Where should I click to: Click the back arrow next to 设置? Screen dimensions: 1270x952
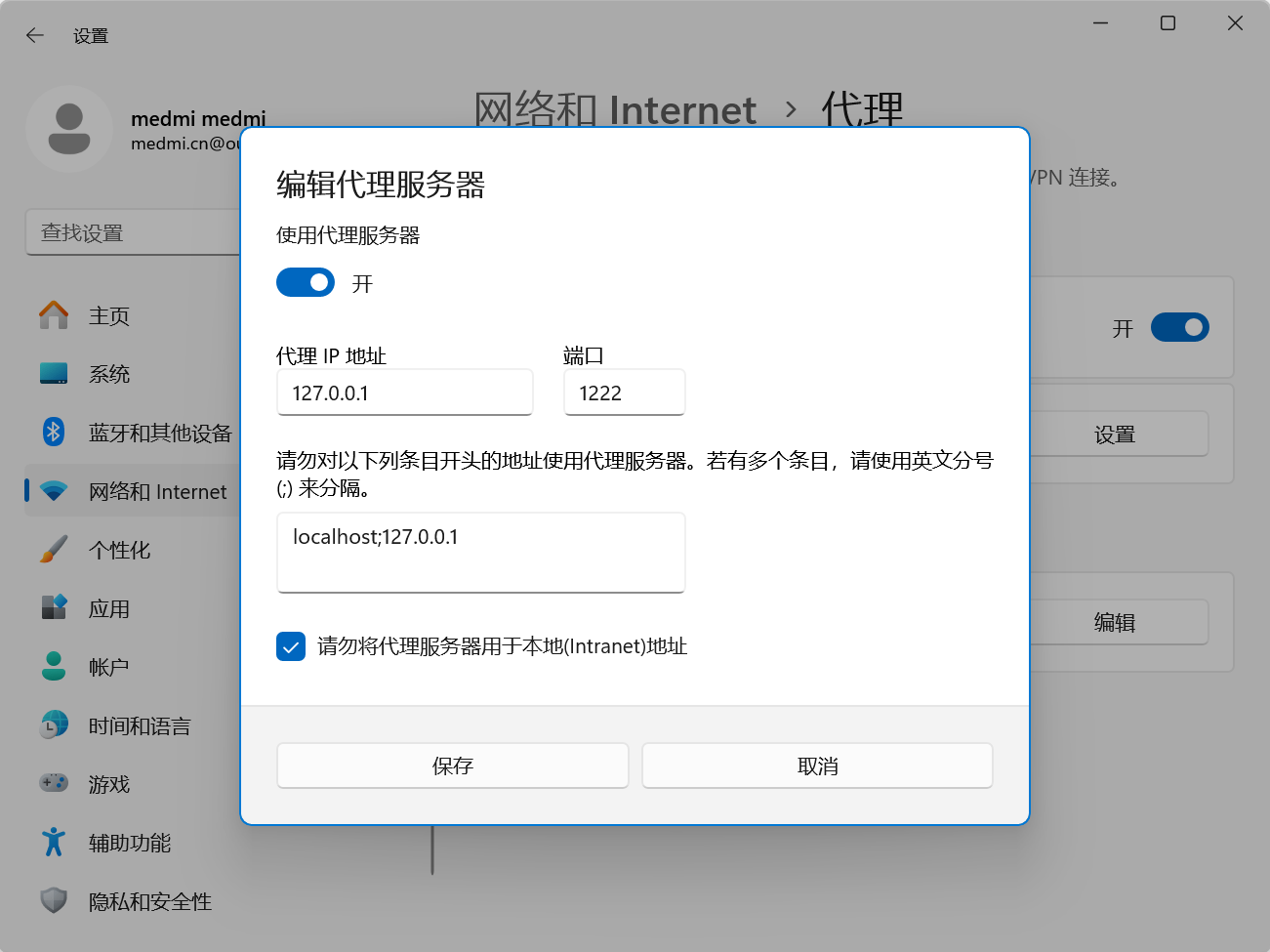[x=35, y=36]
